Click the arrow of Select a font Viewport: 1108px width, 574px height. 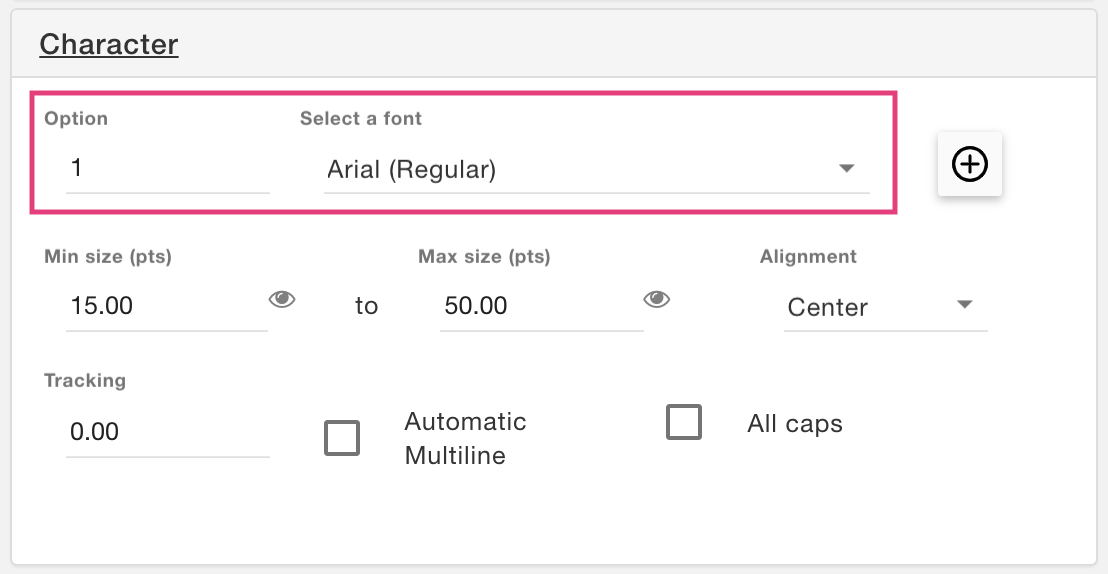[x=846, y=168]
